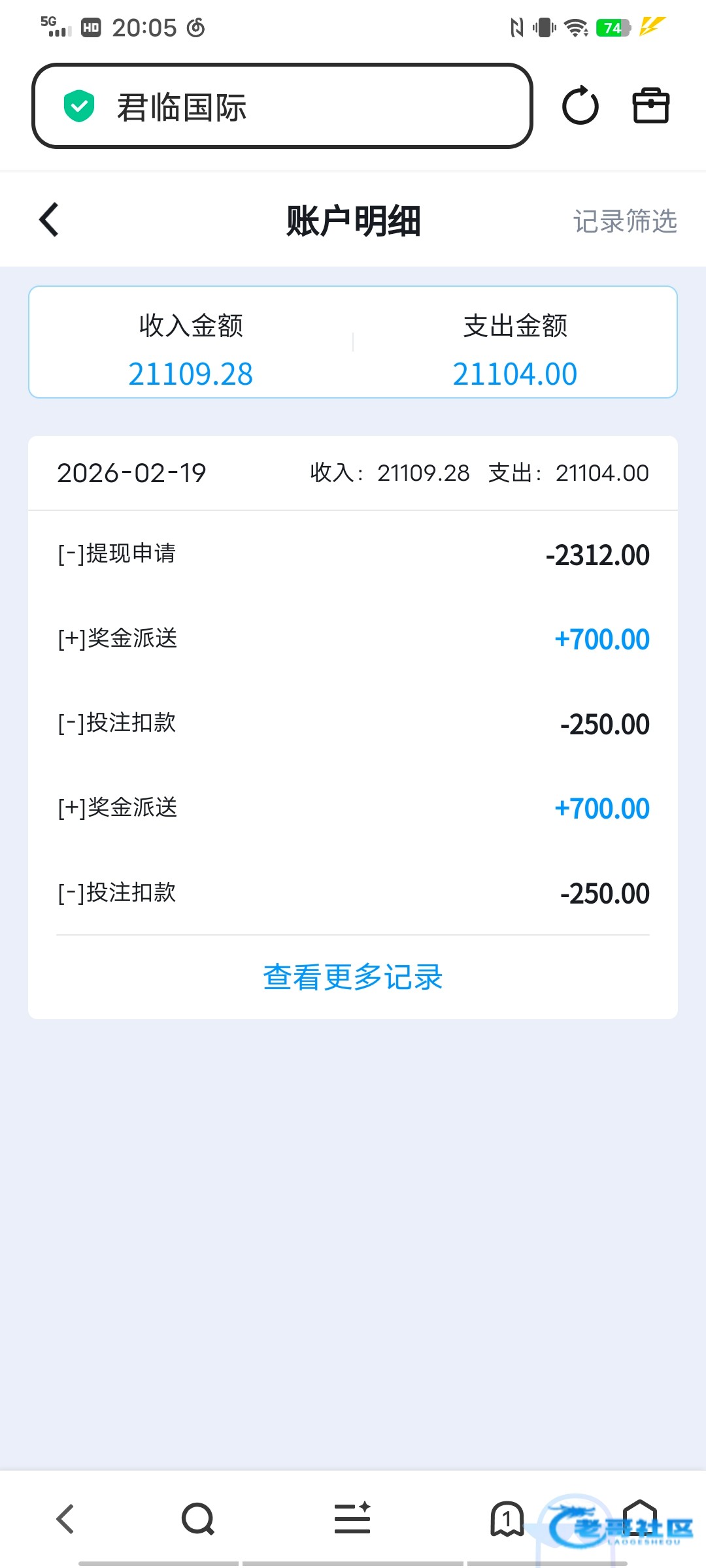Image resolution: width=706 pixels, height=1568 pixels.
Task: Open the 记录筛选 filter option
Action: click(x=624, y=221)
